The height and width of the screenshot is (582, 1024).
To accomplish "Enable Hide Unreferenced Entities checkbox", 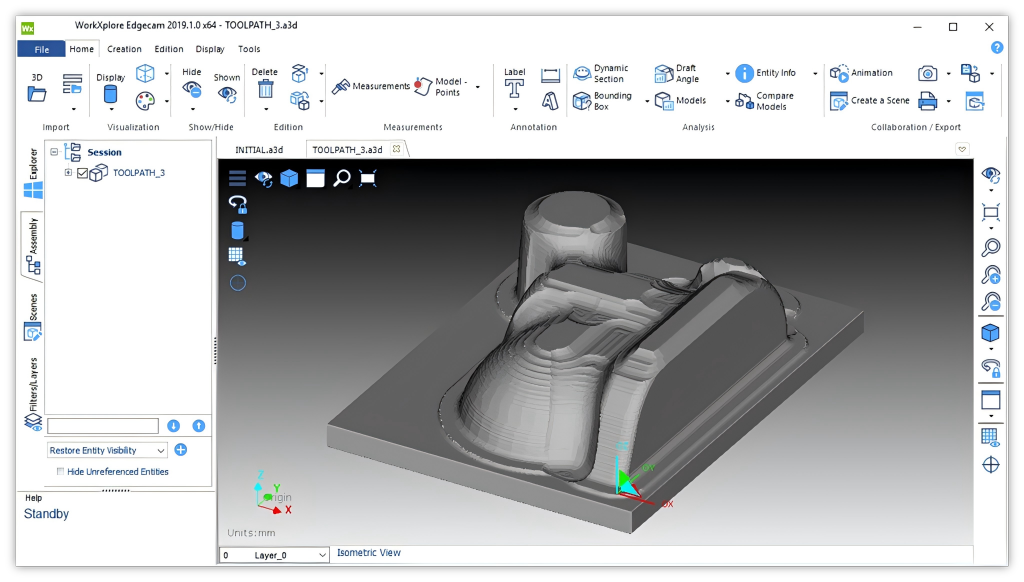I will (61, 472).
